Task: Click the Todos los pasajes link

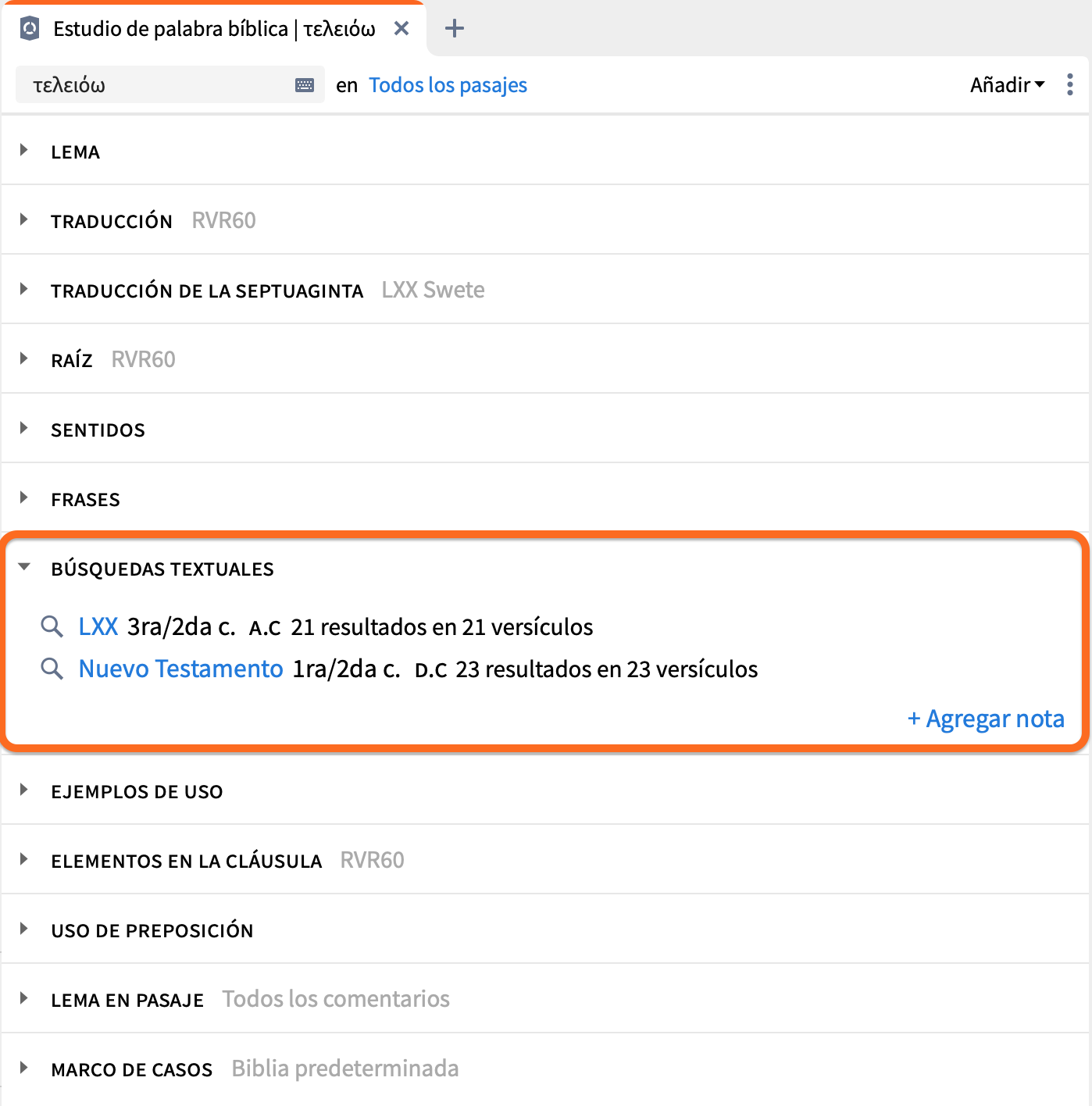Action: [448, 85]
